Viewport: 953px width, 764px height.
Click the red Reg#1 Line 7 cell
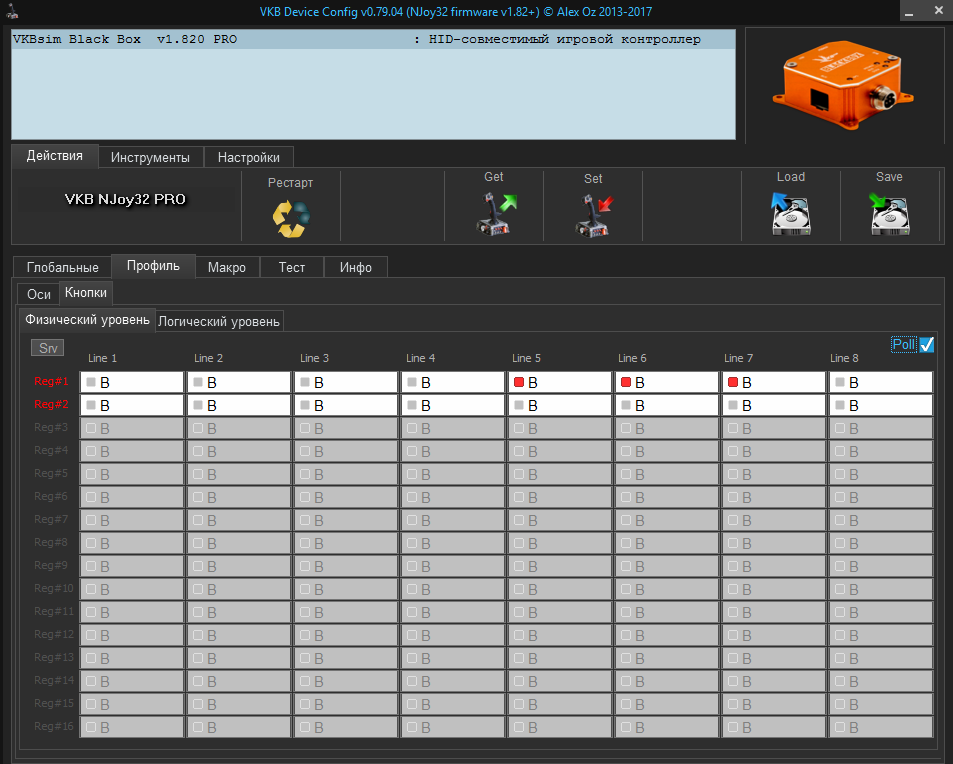tap(774, 382)
